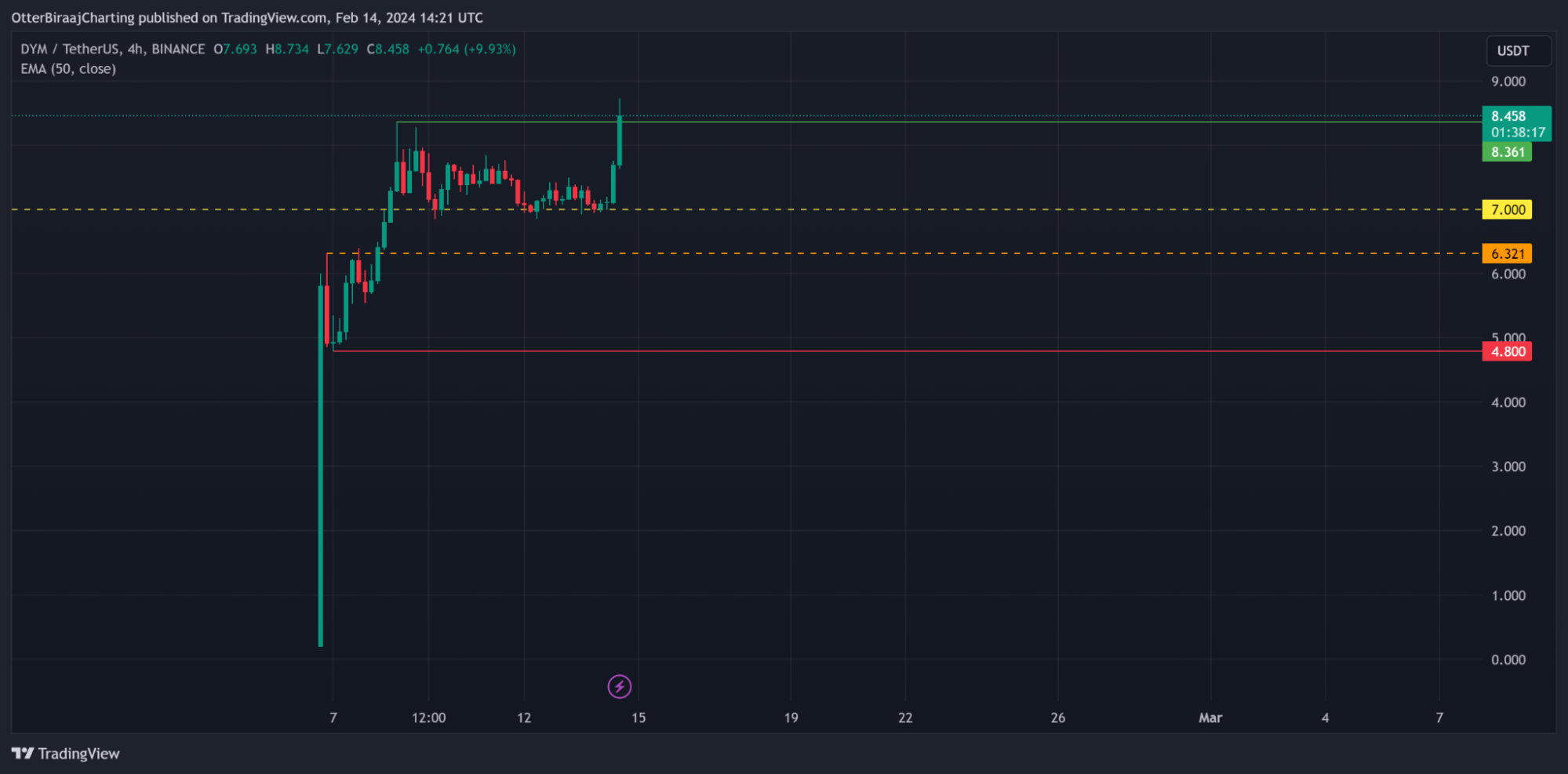Click the "19" date on time axis
This screenshot has width=1568, height=774.
pos(791,718)
